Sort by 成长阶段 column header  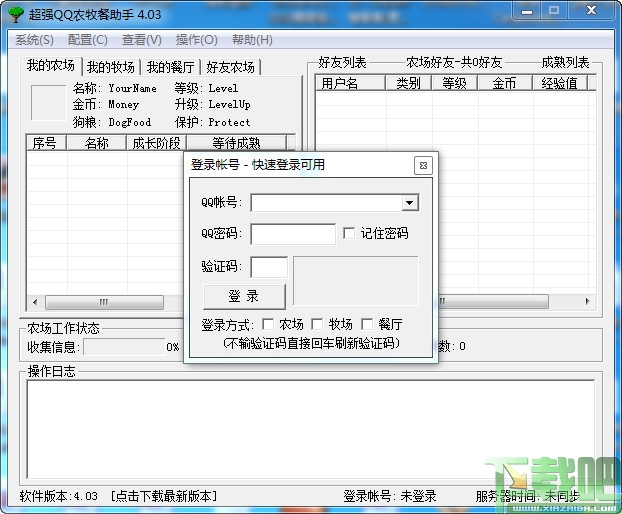(x=157, y=143)
